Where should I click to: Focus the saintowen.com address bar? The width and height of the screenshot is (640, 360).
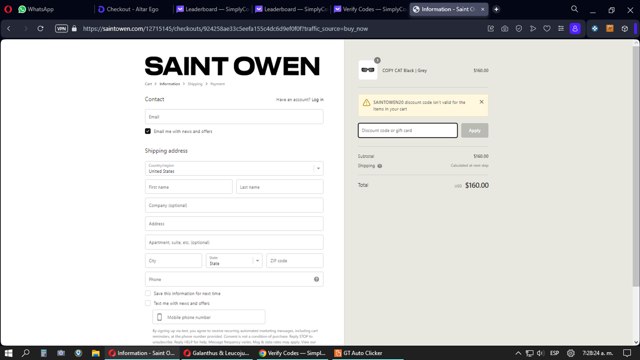(x=225, y=29)
